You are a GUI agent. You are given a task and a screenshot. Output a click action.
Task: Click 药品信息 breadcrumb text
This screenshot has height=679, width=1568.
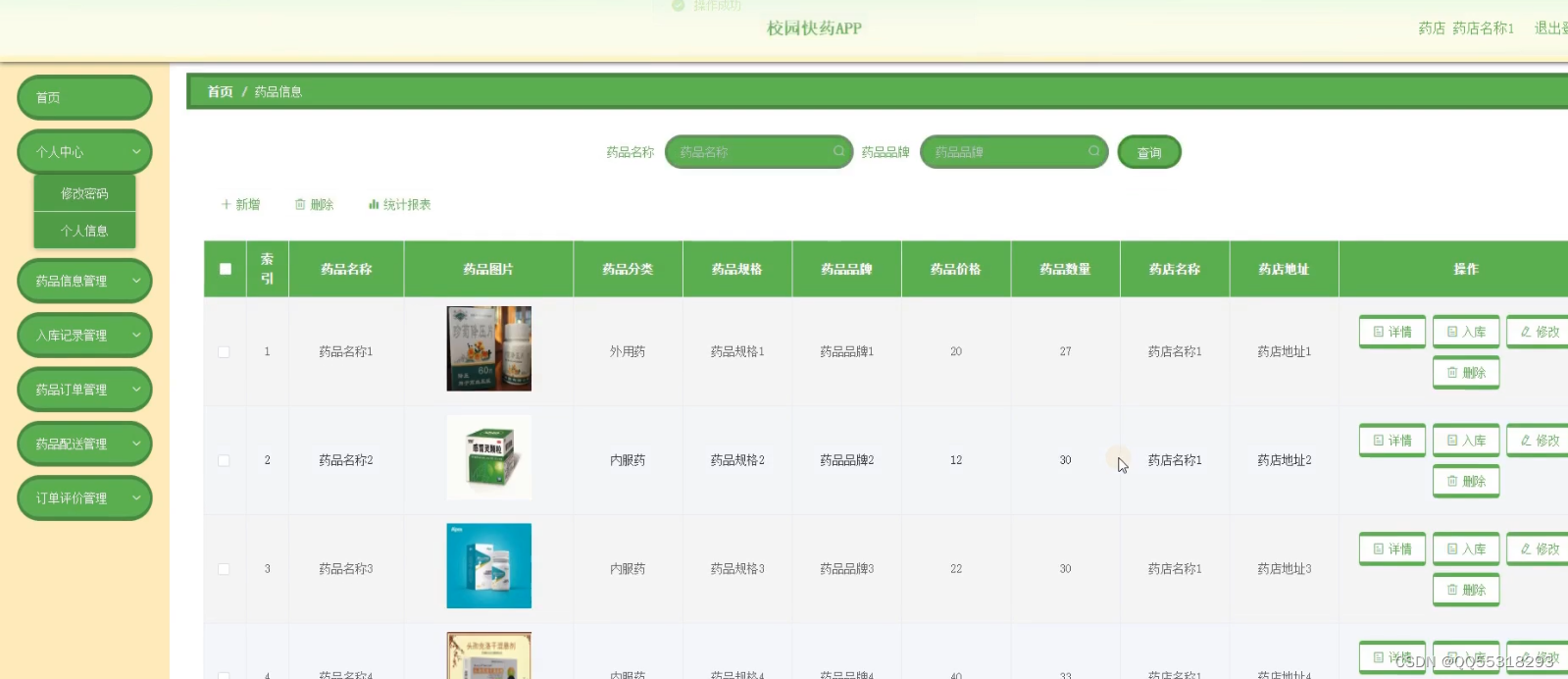click(x=278, y=91)
